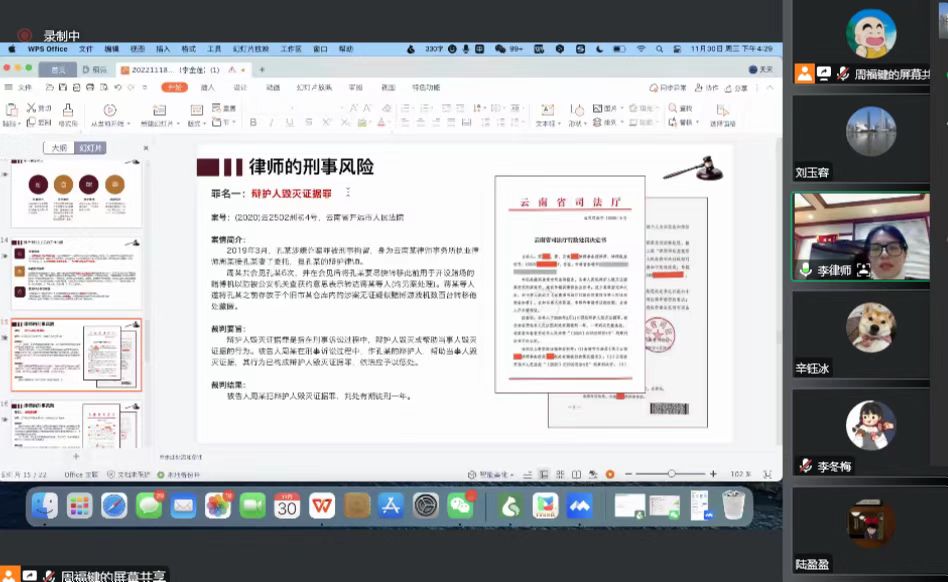
Task: Select the slide thumbnail with four colored circles
Action: click(x=76, y=193)
